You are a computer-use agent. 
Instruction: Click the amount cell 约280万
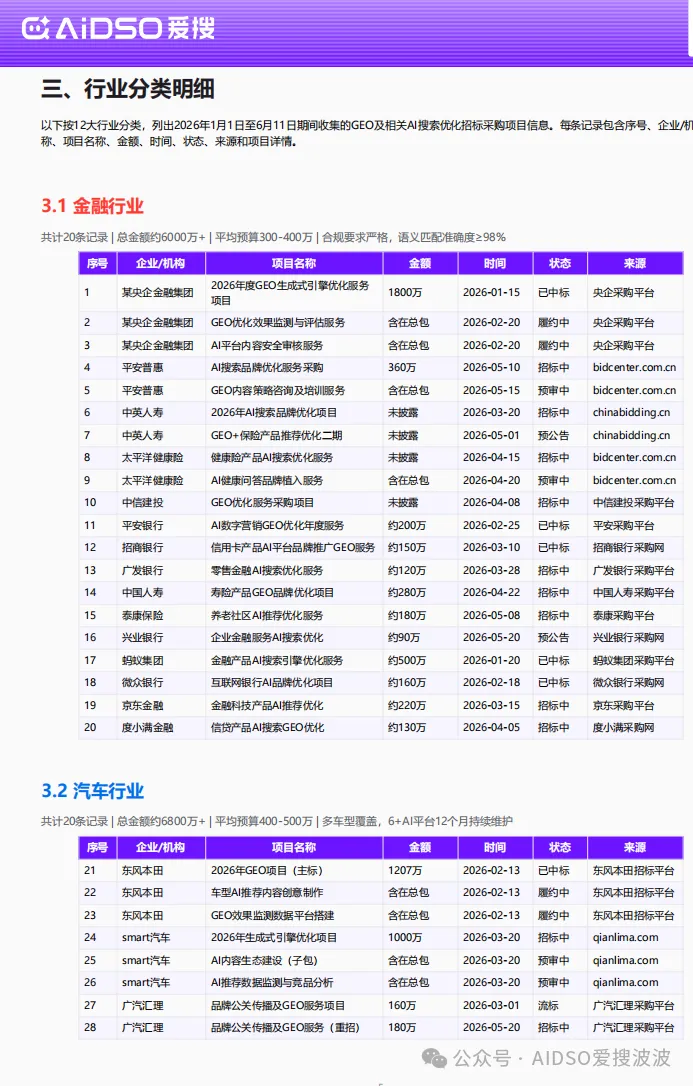click(407, 592)
